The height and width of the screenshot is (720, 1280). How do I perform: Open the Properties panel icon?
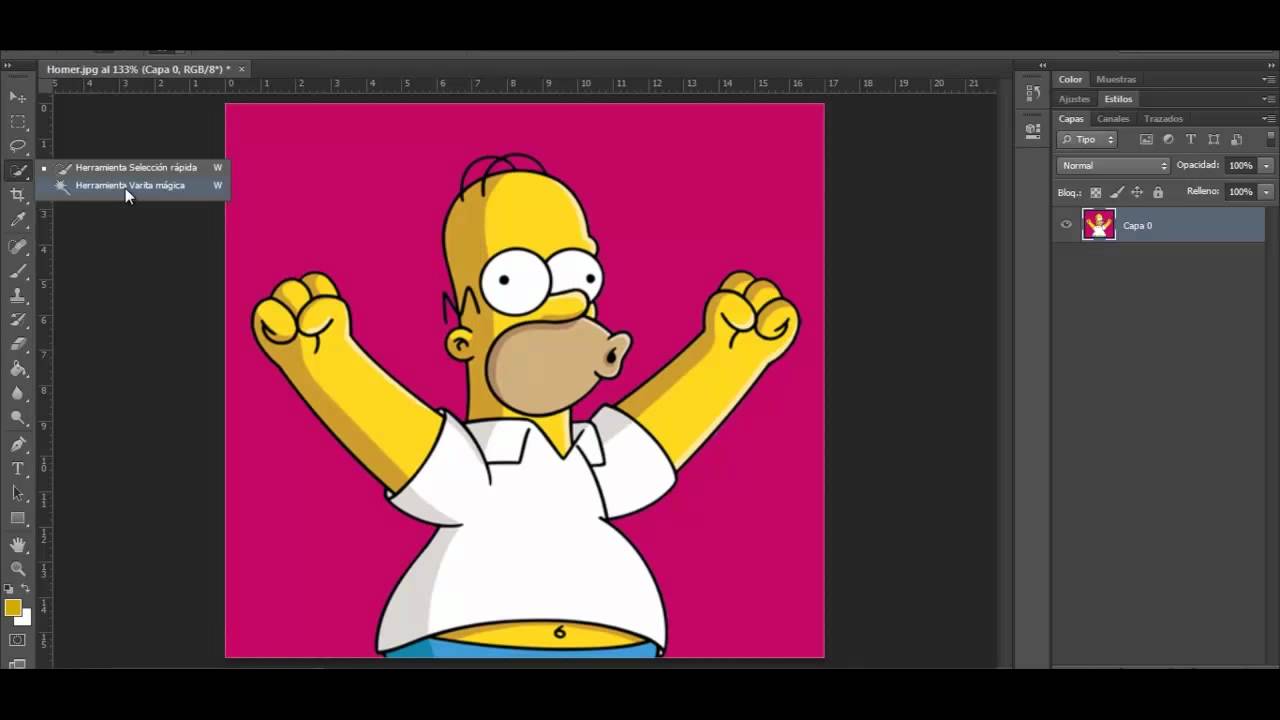[x=1033, y=129]
